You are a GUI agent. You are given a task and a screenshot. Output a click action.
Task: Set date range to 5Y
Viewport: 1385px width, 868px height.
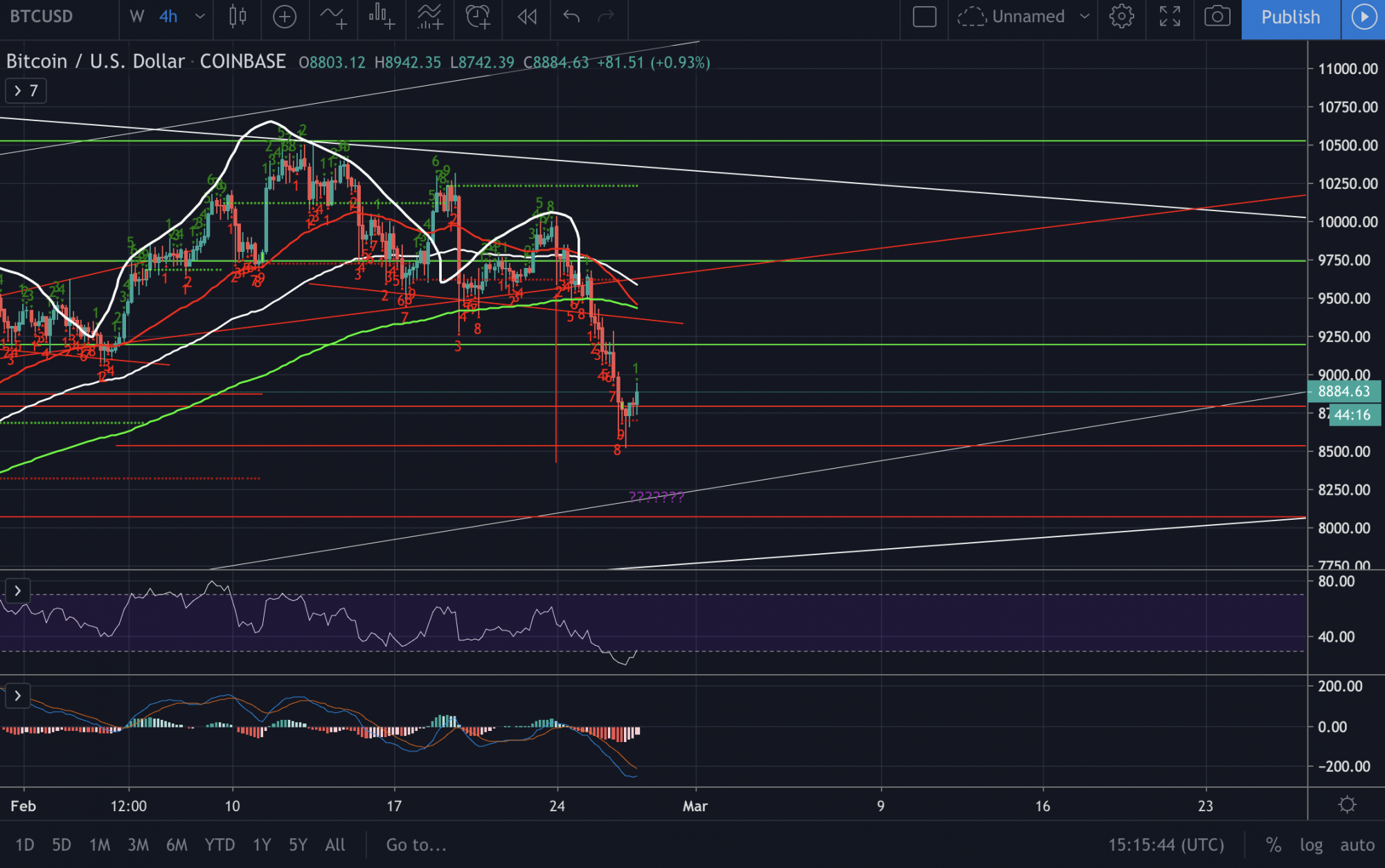point(298,845)
